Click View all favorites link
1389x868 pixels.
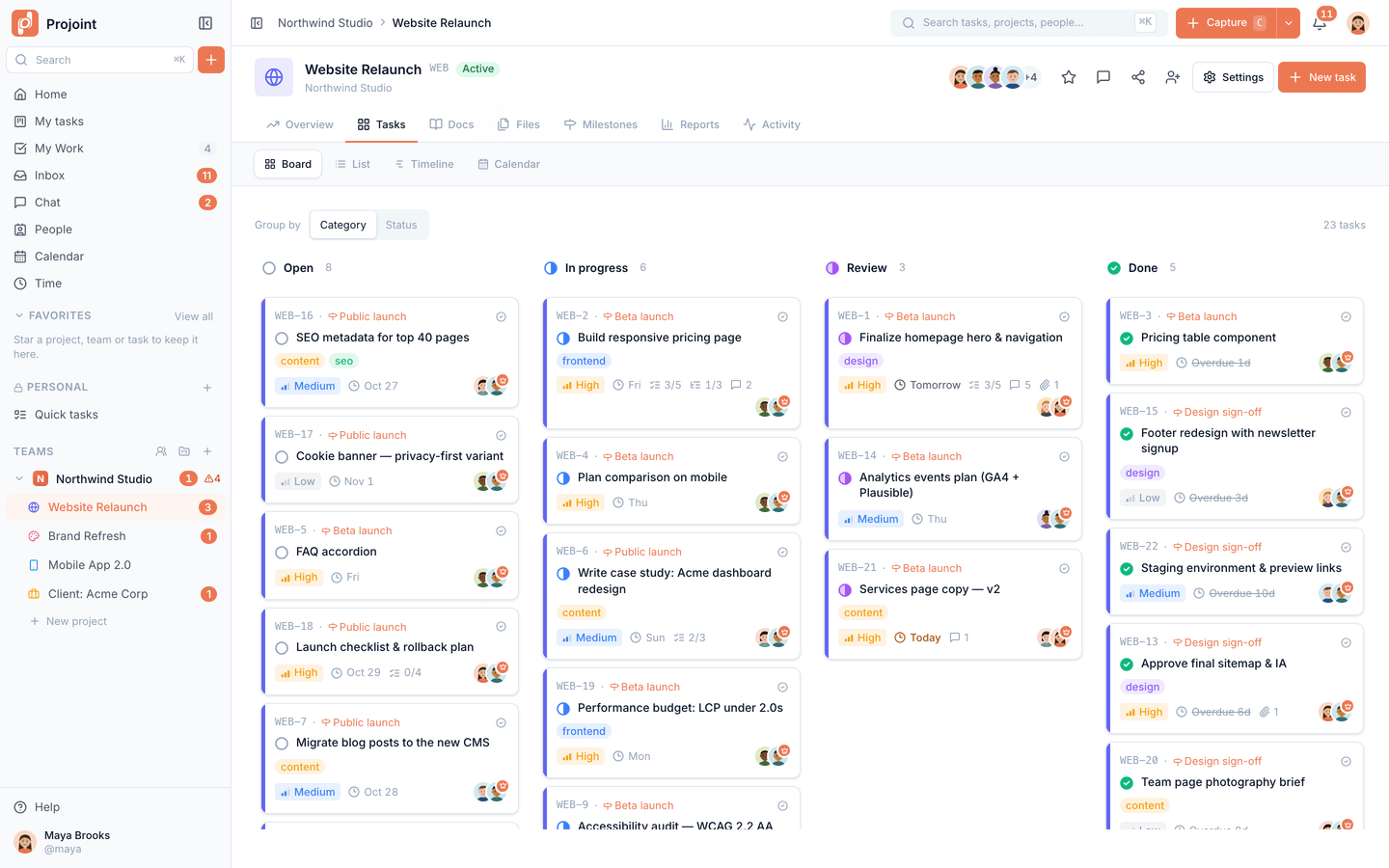[194, 316]
